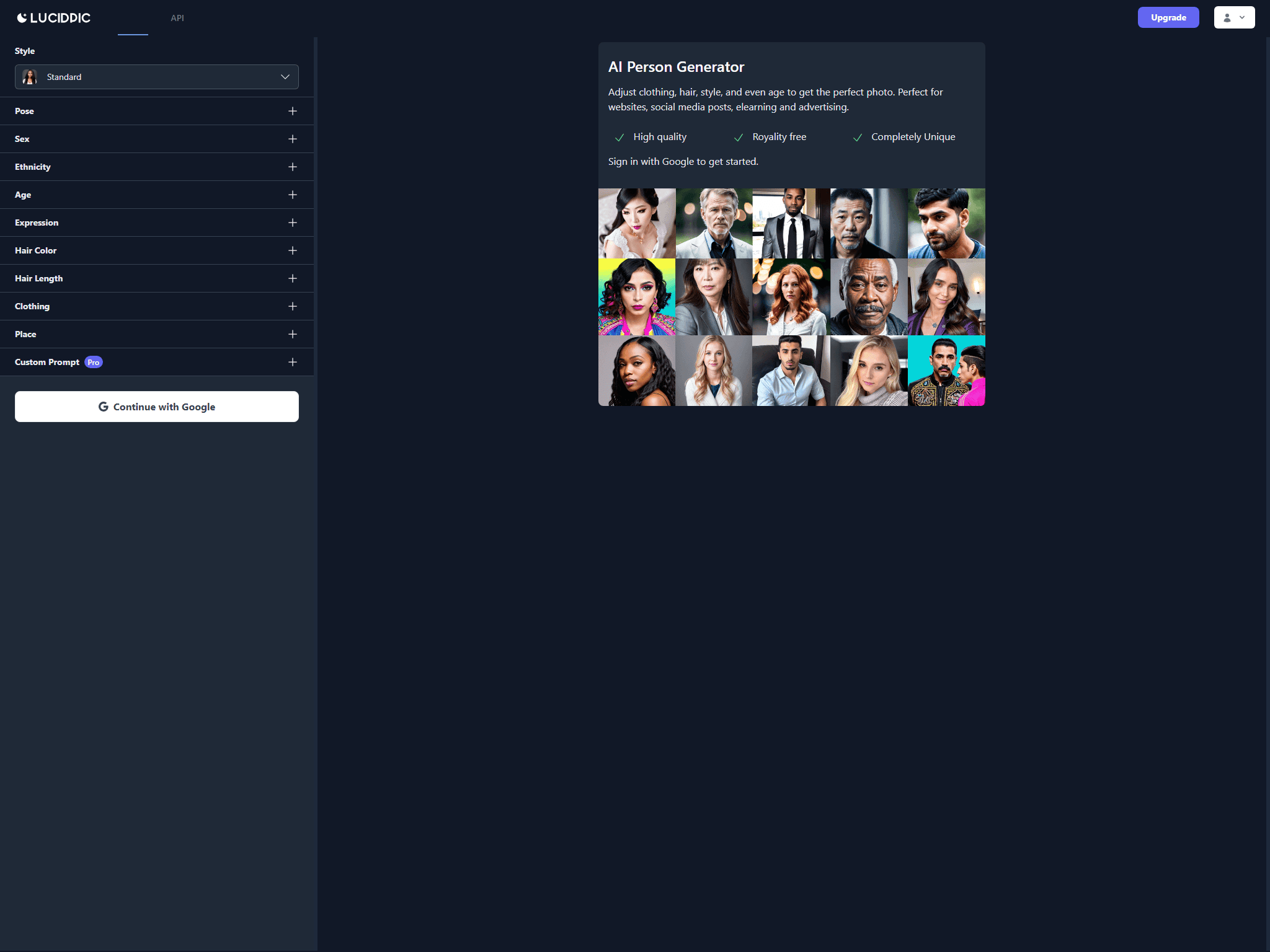The image size is (1270, 952).
Task: Click Continue with Google button
Action: click(157, 407)
